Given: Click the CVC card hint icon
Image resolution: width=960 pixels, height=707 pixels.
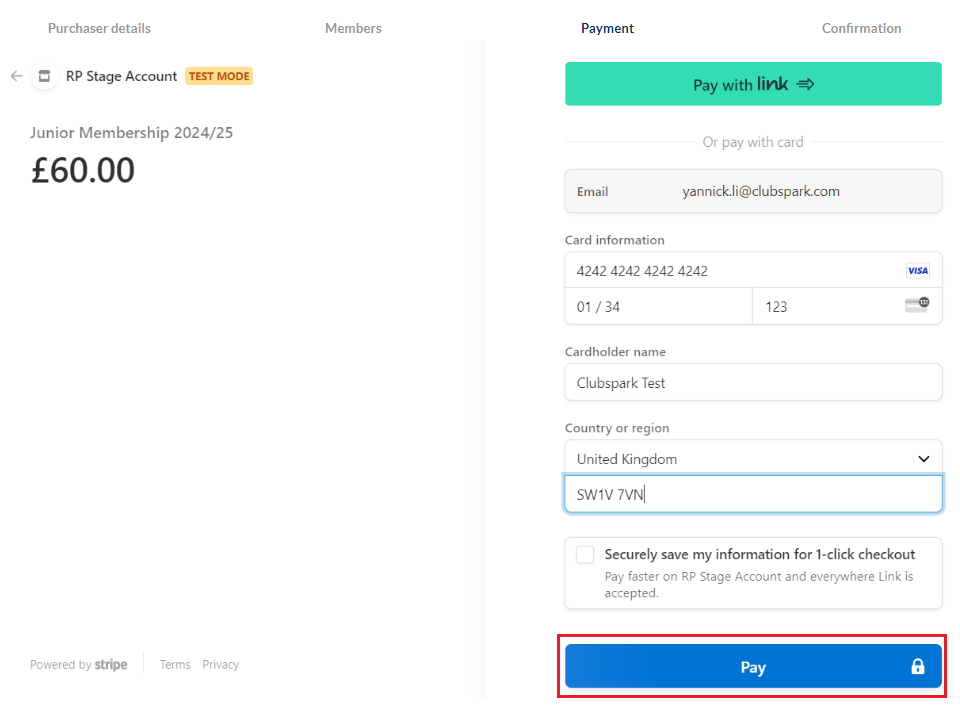Looking at the screenshot, I should pyautogui.click(x=916, y=306).
